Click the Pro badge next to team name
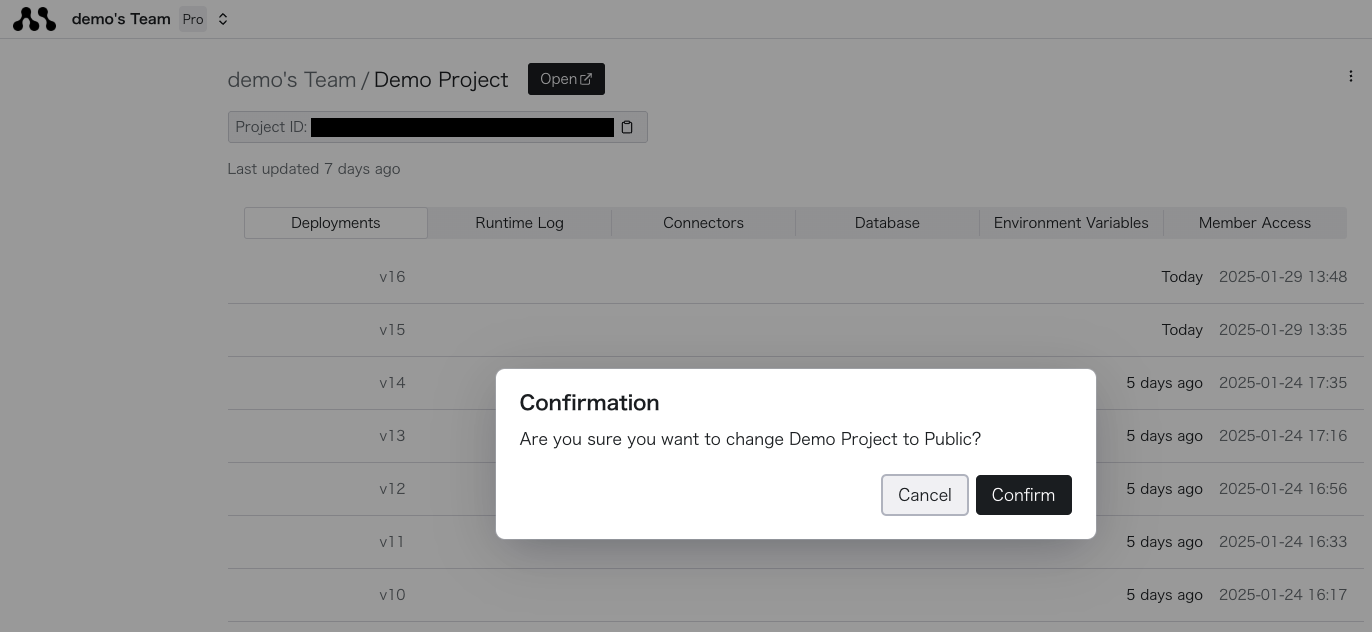The height and width of the screenshot is (632, 1372). [193, 19]
